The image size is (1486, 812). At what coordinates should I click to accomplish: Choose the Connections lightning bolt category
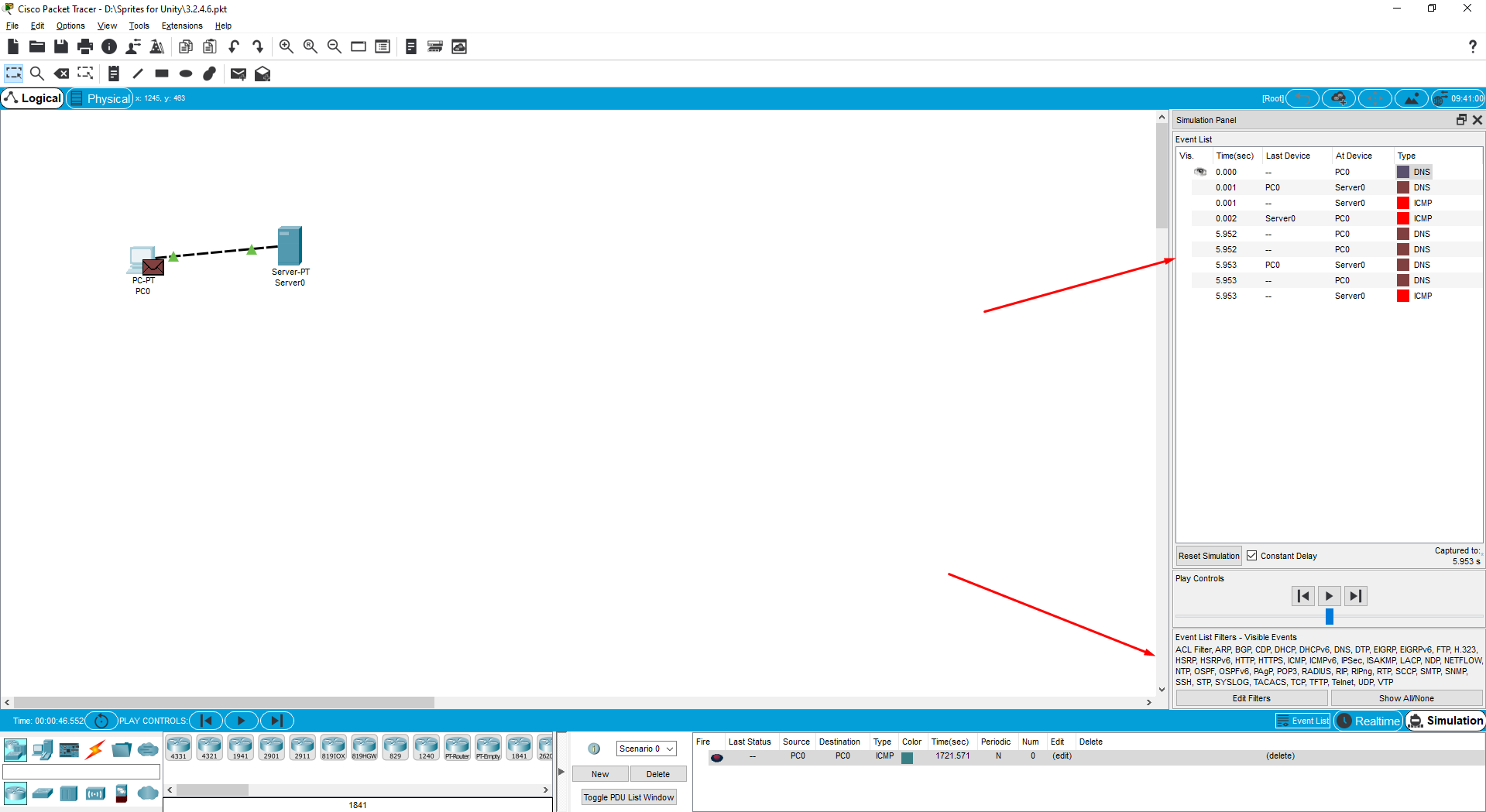pos(95,749)
